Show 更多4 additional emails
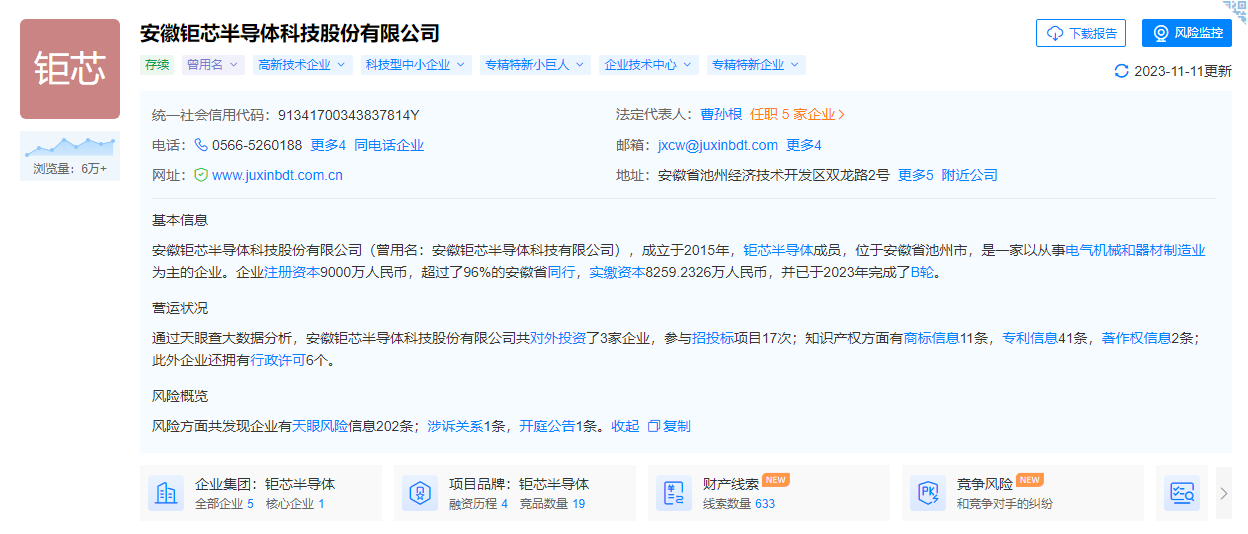Viewport: 1248px width, 534px height. point(804,145)
